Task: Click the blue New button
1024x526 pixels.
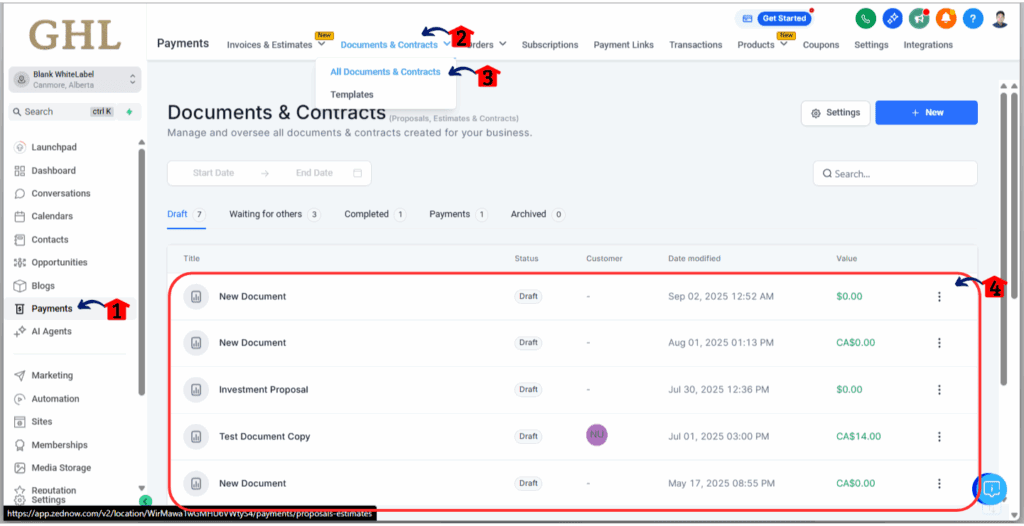Action: [926, 112]
